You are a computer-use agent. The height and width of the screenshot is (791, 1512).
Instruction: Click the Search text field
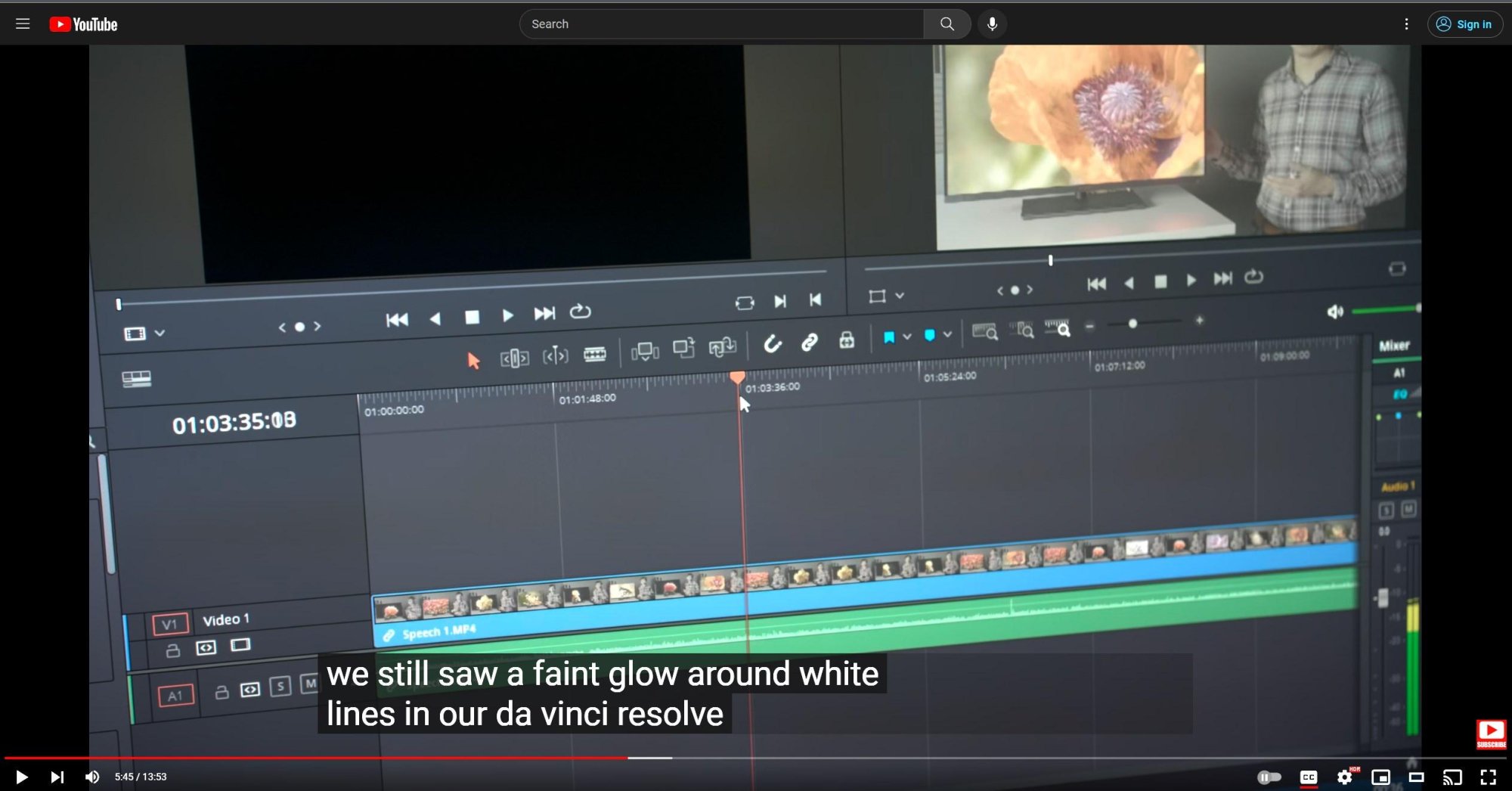pos(721,24)
